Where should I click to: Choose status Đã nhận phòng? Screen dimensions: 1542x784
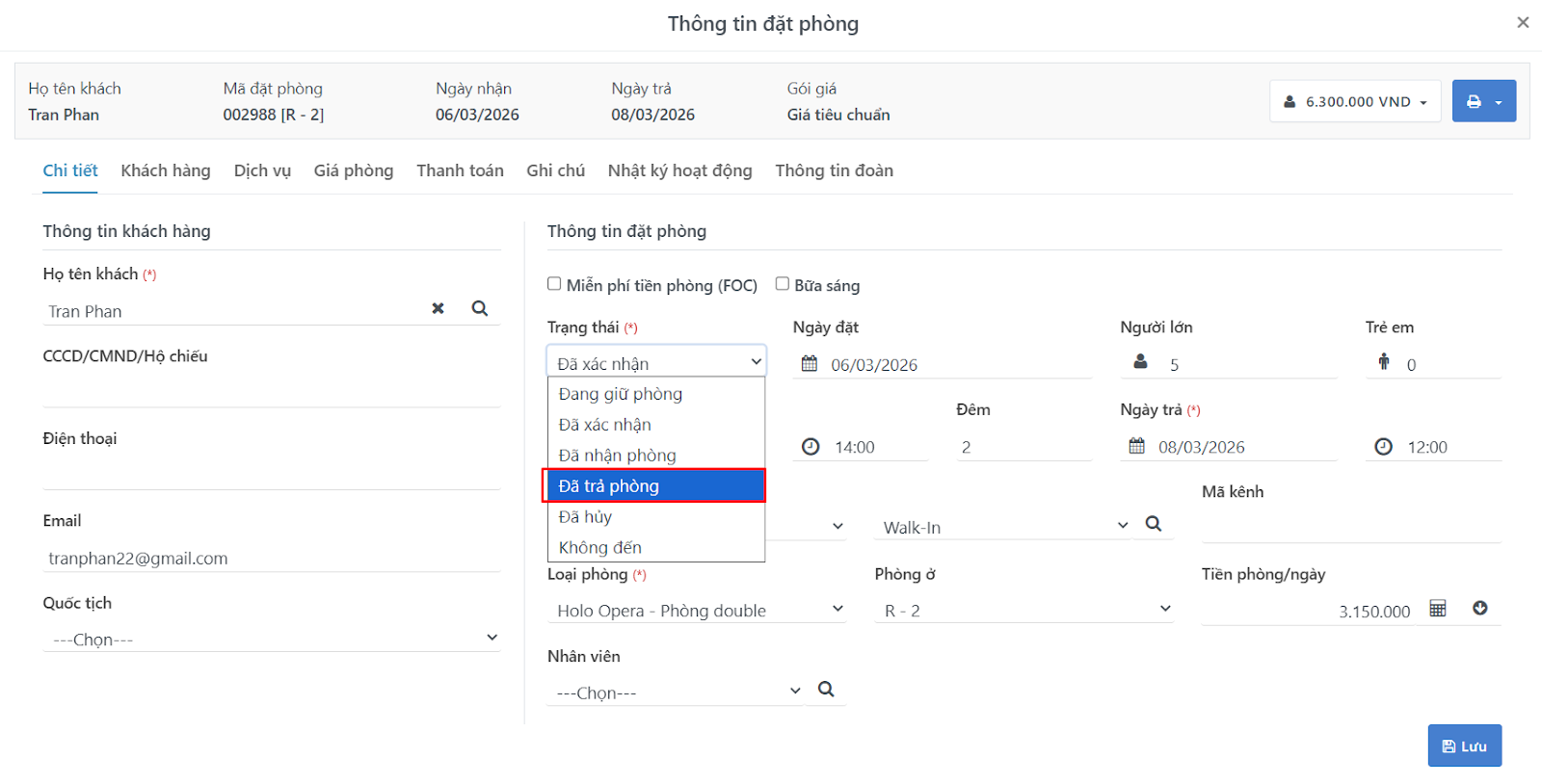(655, 456)
